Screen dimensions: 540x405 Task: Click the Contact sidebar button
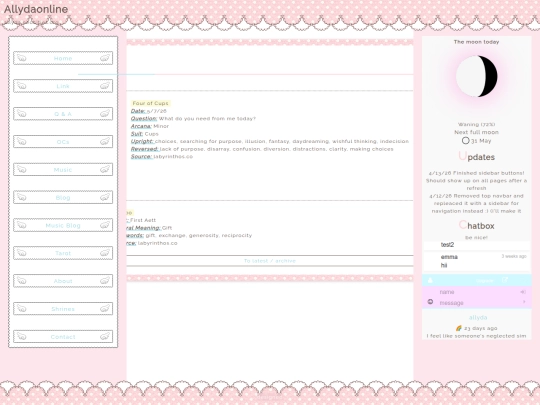[x=63, y=336]
